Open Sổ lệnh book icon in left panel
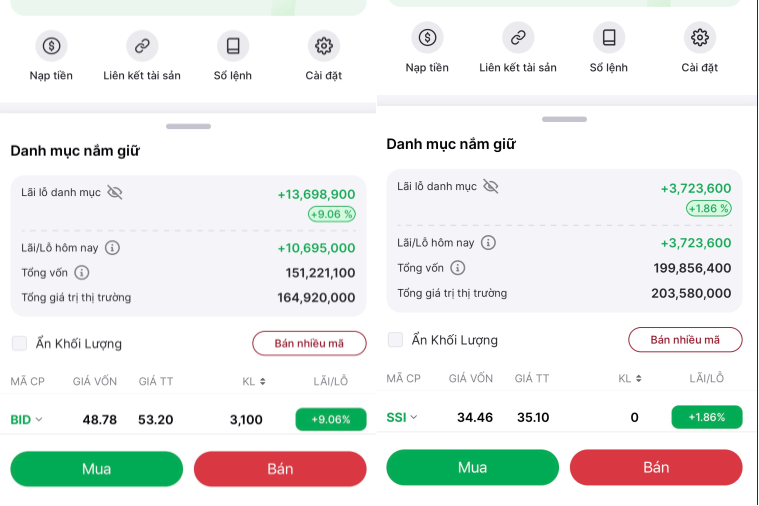Viewport: 759px width, 506px height. pos(233,45)
